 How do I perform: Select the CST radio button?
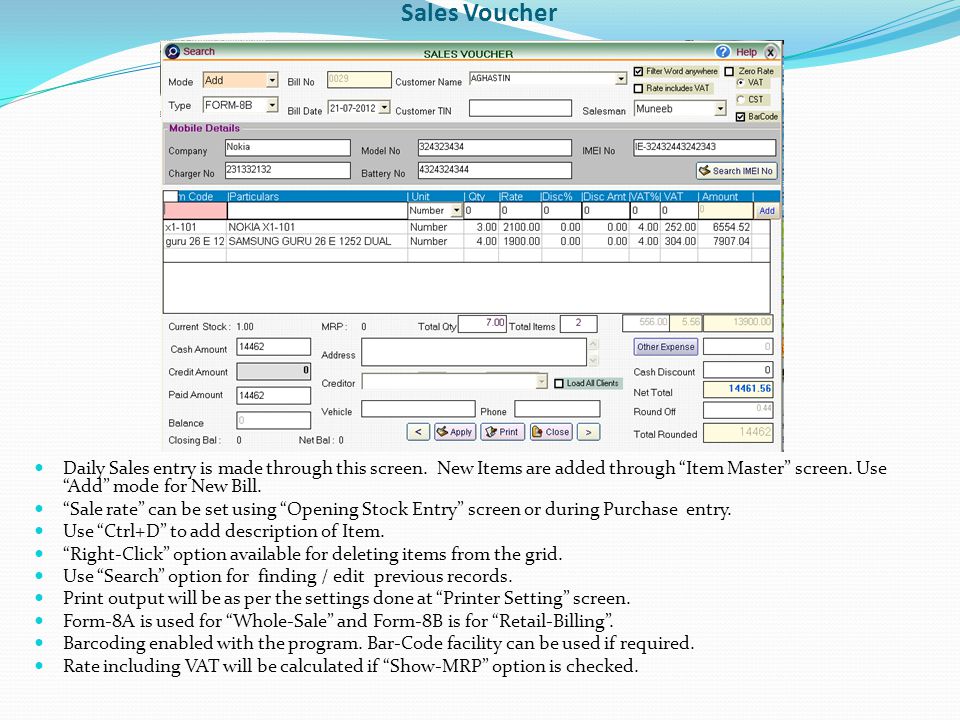point(741,99)
